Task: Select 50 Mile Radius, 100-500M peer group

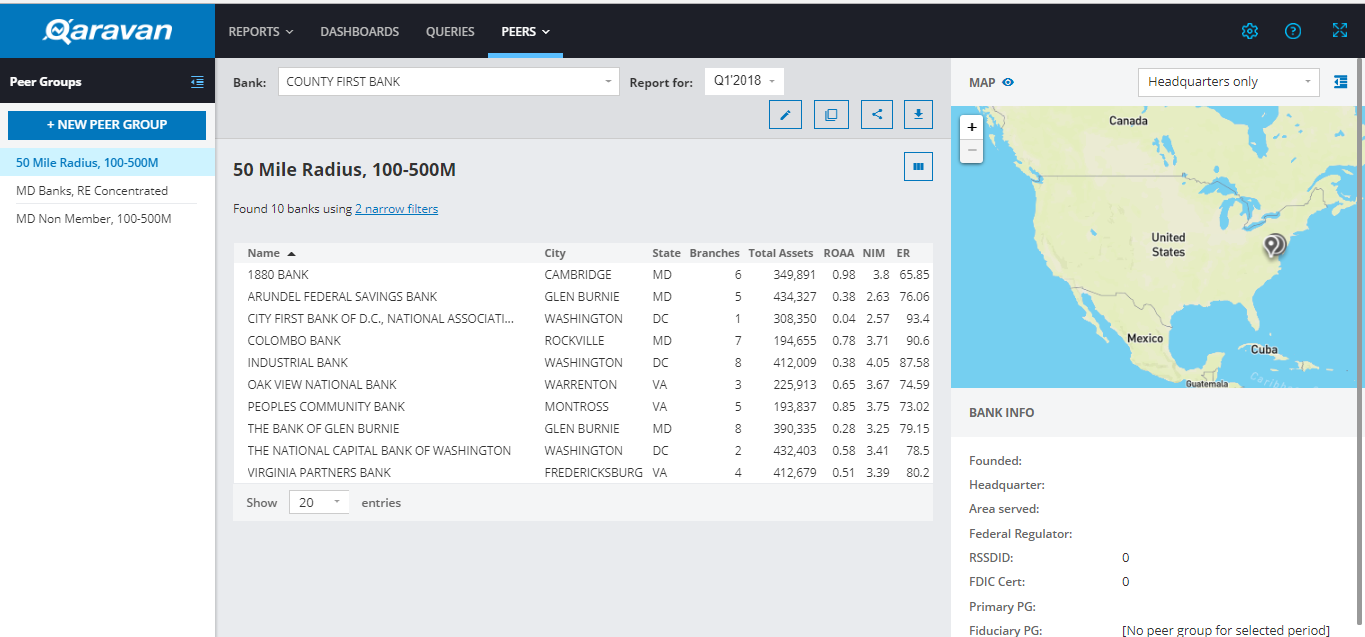Action: (107, 162)
